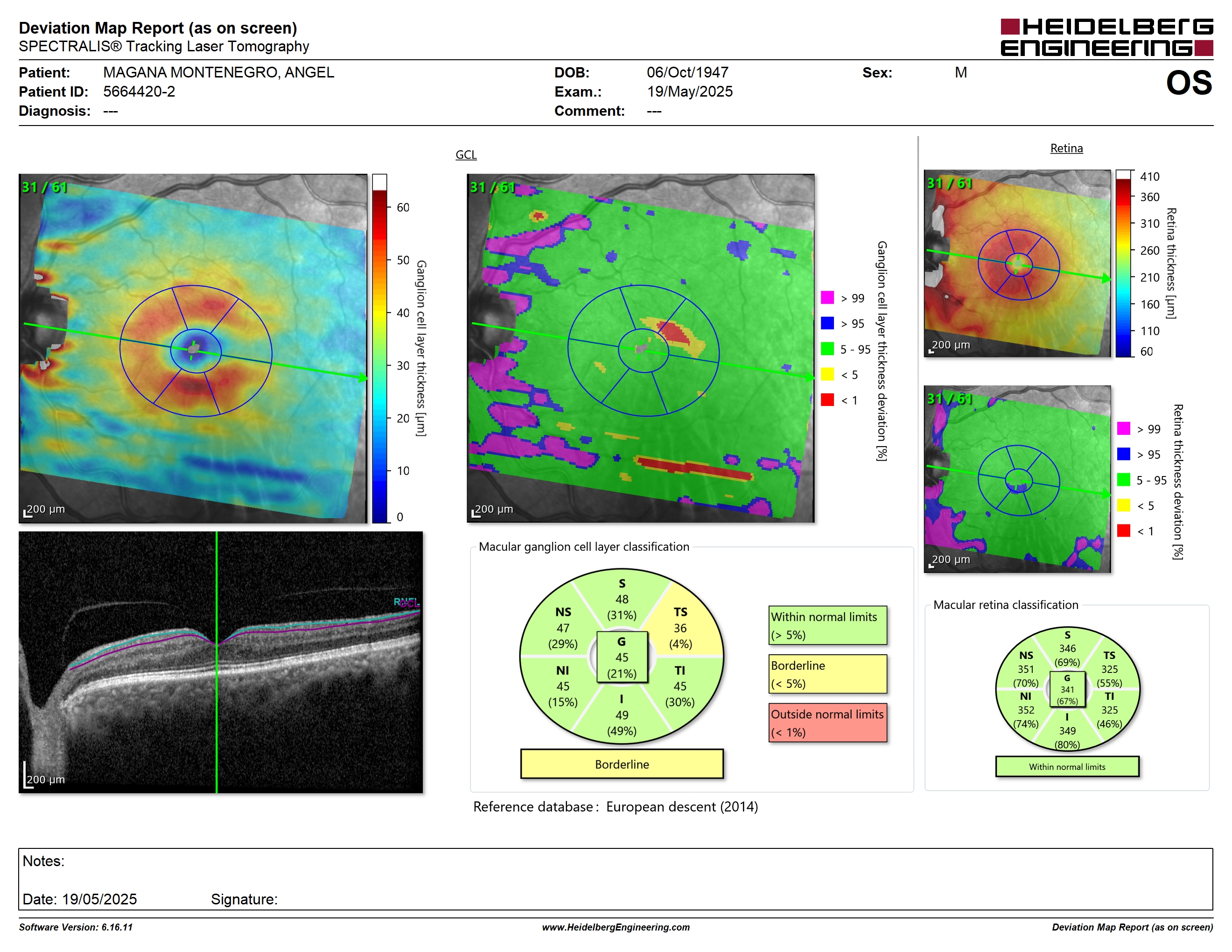Click Macular ganglion cell layer classification heading
Screen dimensions: 1232x952
pos(584,546)
